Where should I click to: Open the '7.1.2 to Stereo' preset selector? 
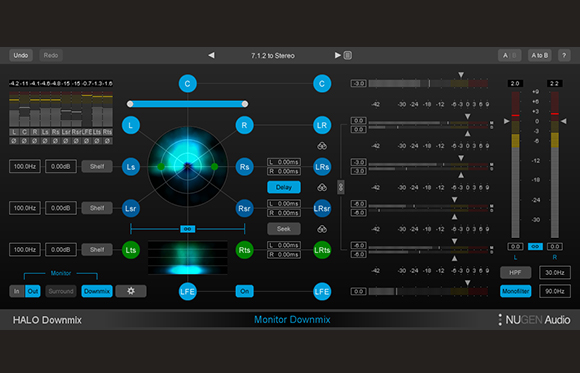tap(273, 56)
